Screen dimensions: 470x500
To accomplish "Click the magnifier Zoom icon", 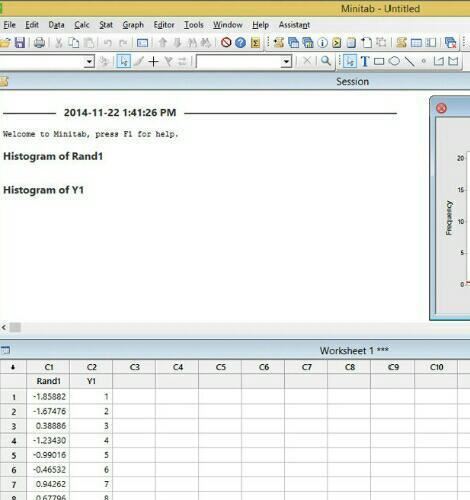I will point(326,61).
